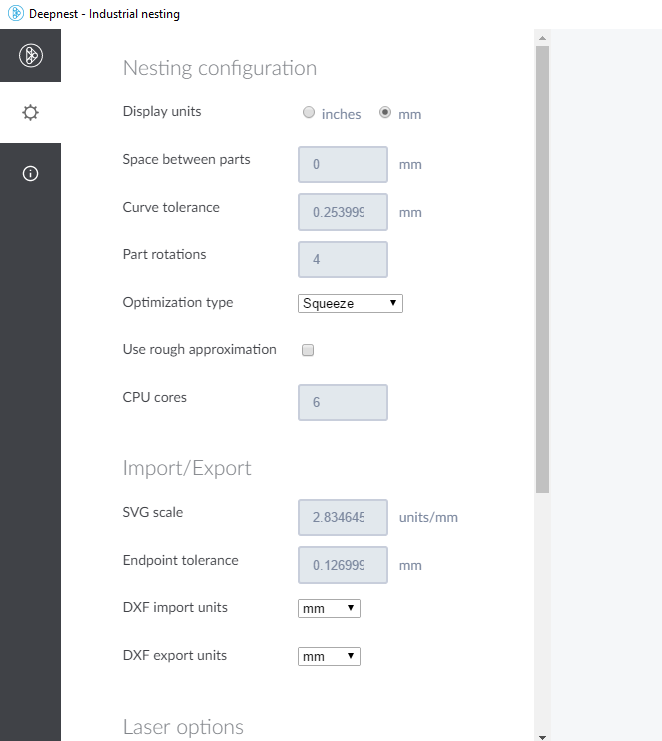Open the Deepnest home tab in sidebar
The width and height of the screenshot is (662, 741).
click(x=30, y=55)
